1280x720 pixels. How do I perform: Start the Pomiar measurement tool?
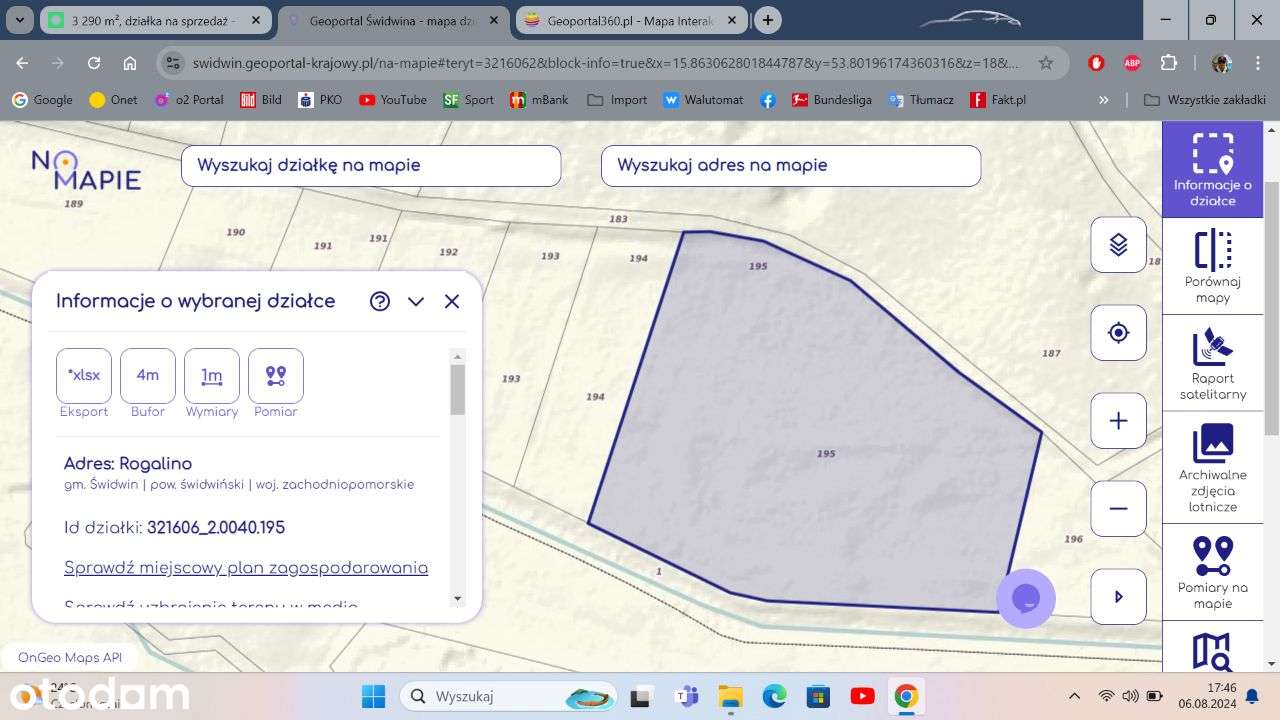click(x=276, y=376)
